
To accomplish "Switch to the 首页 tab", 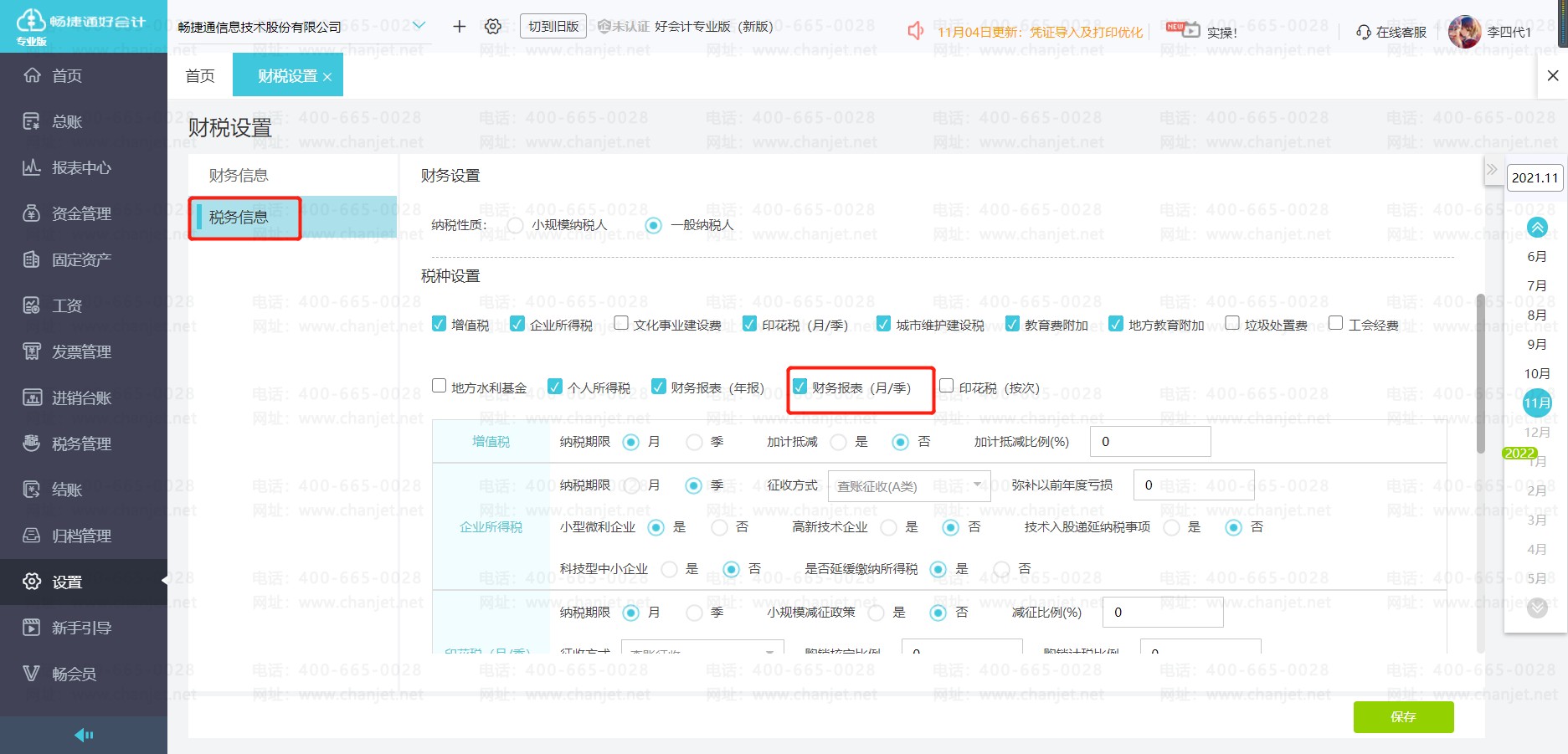I will [200, 76].
